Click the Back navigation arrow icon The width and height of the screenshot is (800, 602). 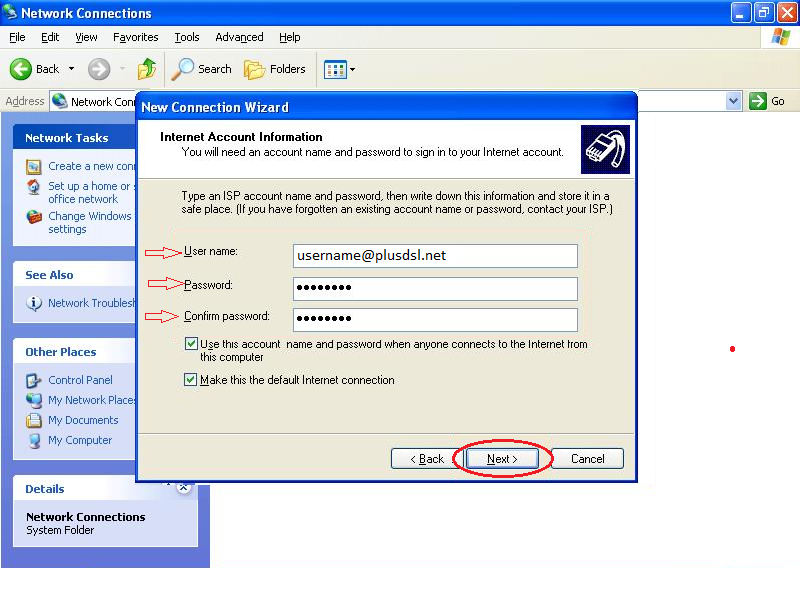point(22,69)
